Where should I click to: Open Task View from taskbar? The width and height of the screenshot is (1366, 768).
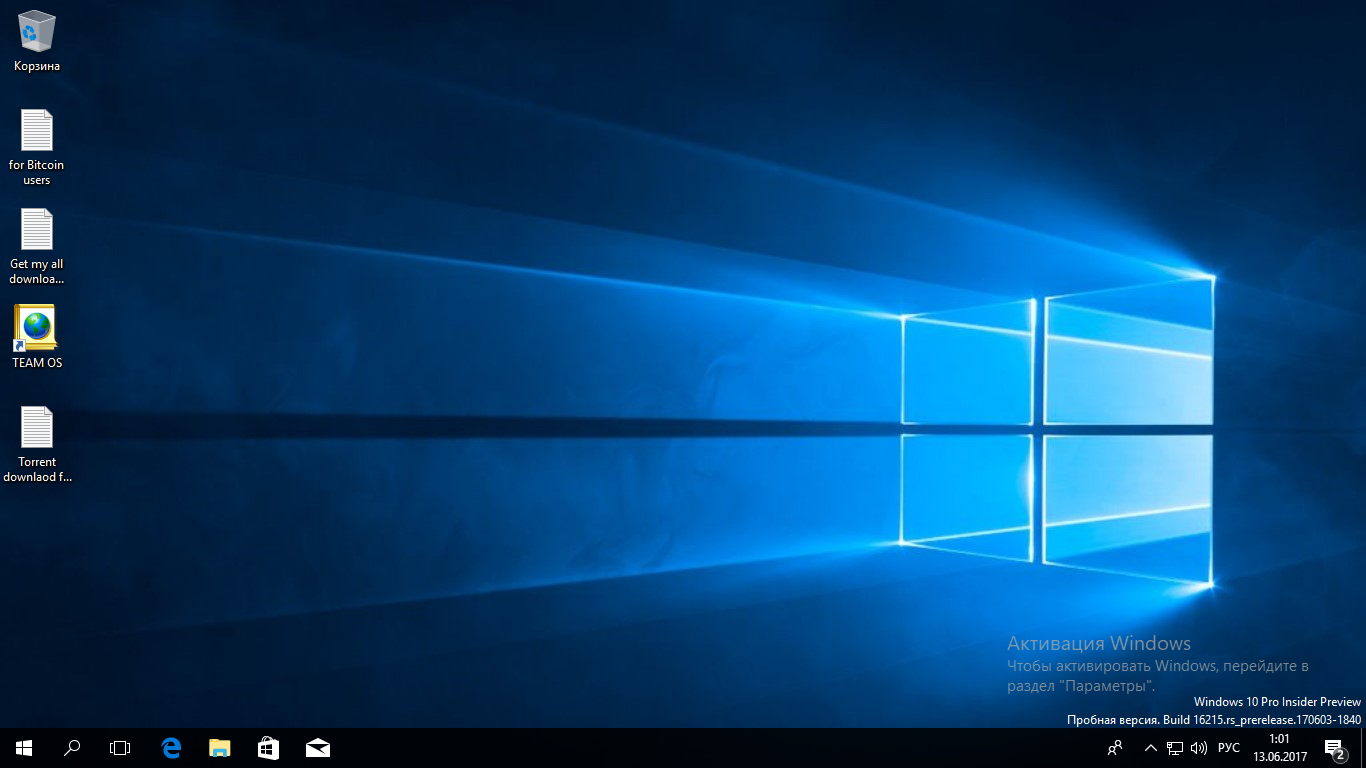120,748
